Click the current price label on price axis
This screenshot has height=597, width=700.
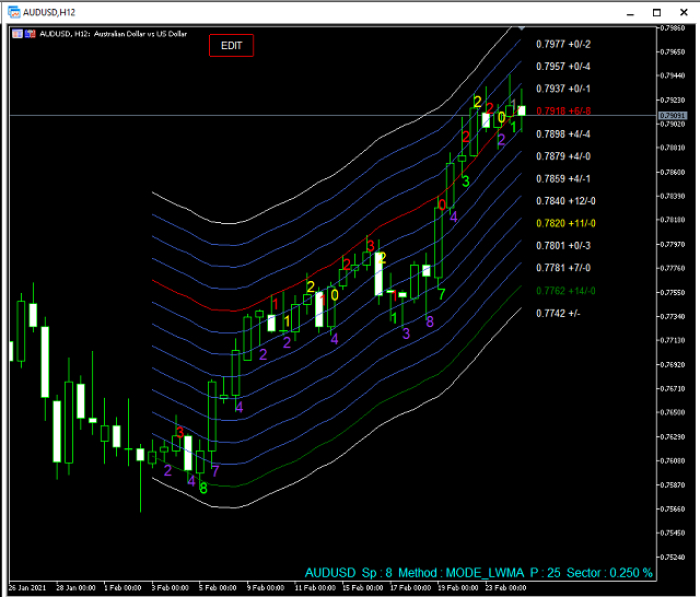click(x=672, y=116)
